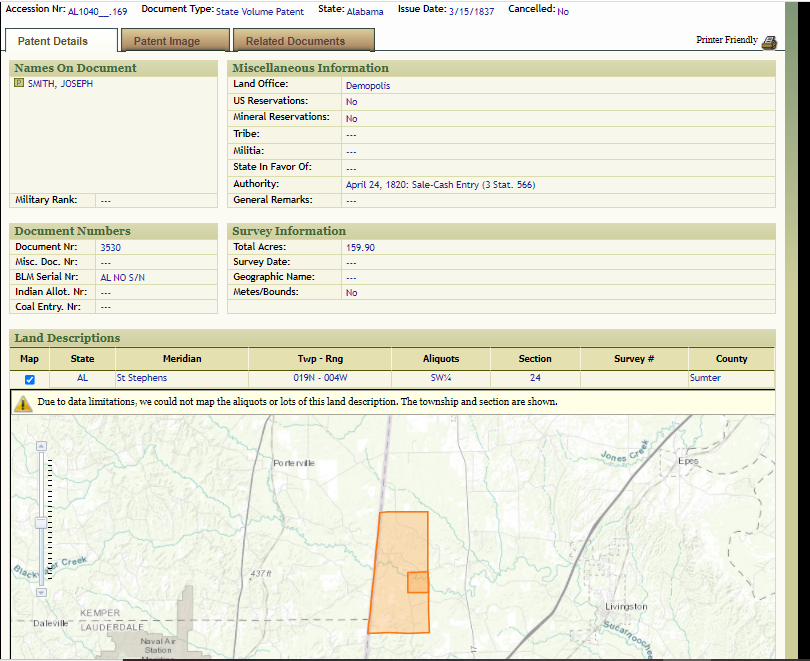
Task: Open the Related Documents tab
Action: coord(295,41)
